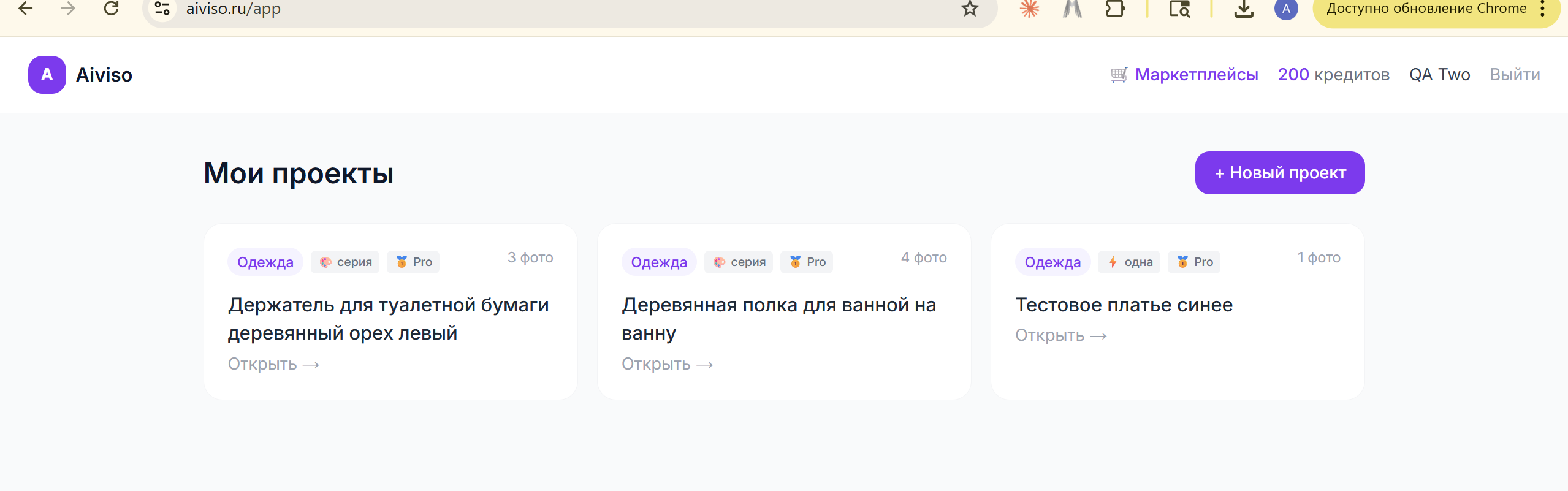Click the Pro medal tag on Тестовое платье card
The width and height of the screenshot is (1568, 491).
point(1194,262)
